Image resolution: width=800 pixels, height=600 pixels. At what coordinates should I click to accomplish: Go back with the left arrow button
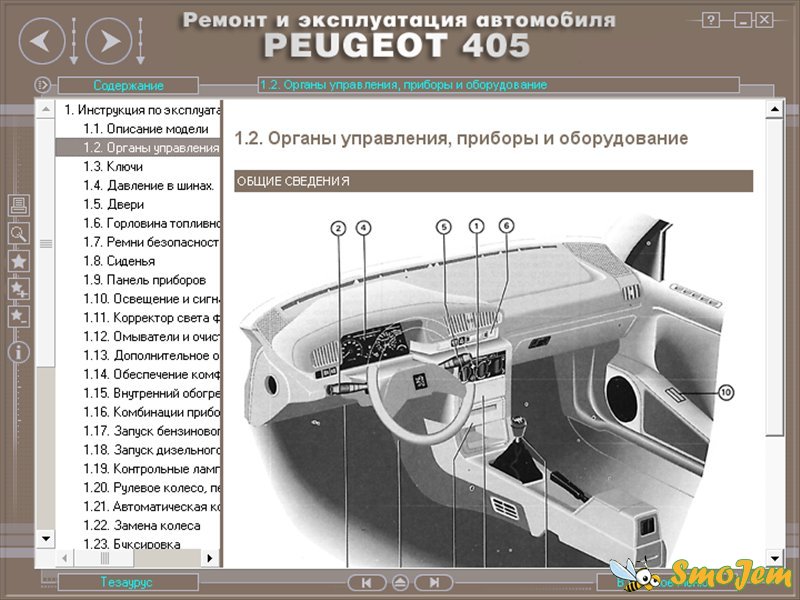click(42, 41)
